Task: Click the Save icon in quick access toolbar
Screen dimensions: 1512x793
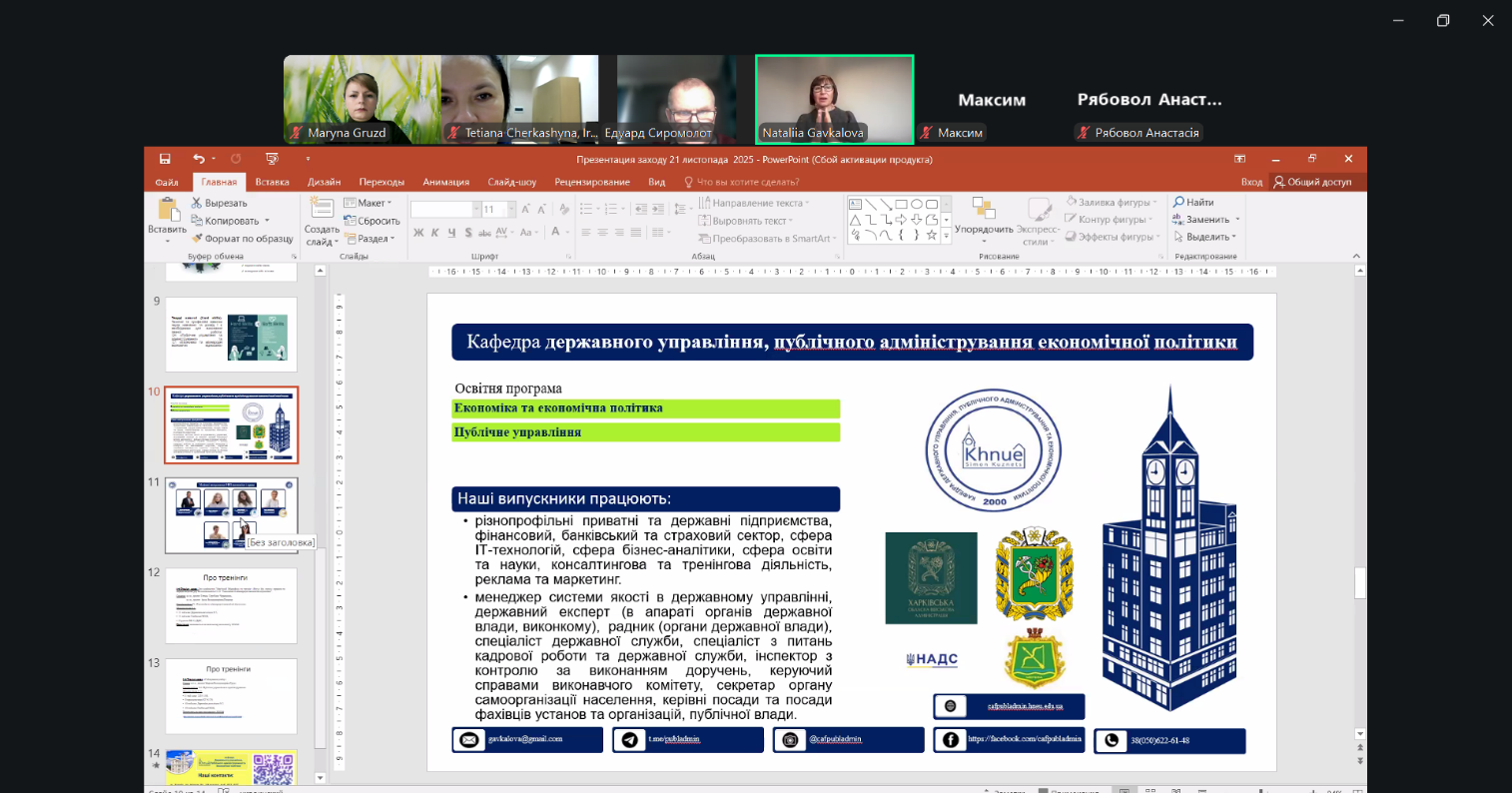Action: pos(165,159)
